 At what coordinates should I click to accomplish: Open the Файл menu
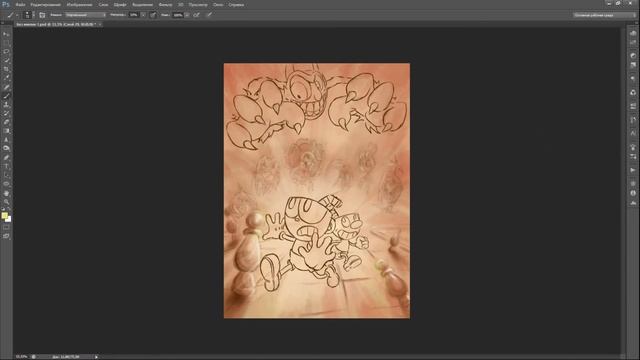[x=20, y=5]
